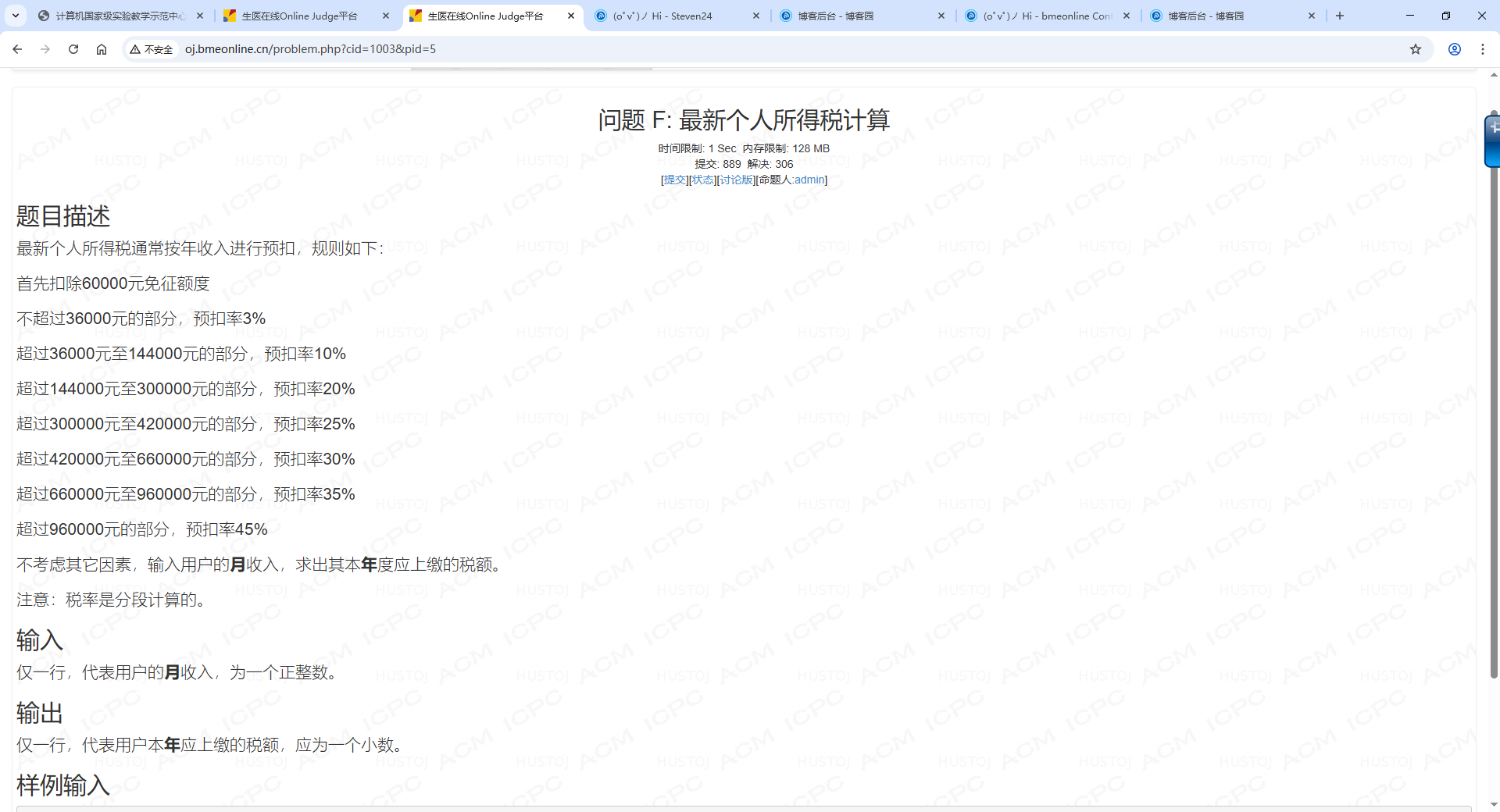Open the 讨论版 discussion link
This screenshot has height=812, width=1500.
[737, 180]
